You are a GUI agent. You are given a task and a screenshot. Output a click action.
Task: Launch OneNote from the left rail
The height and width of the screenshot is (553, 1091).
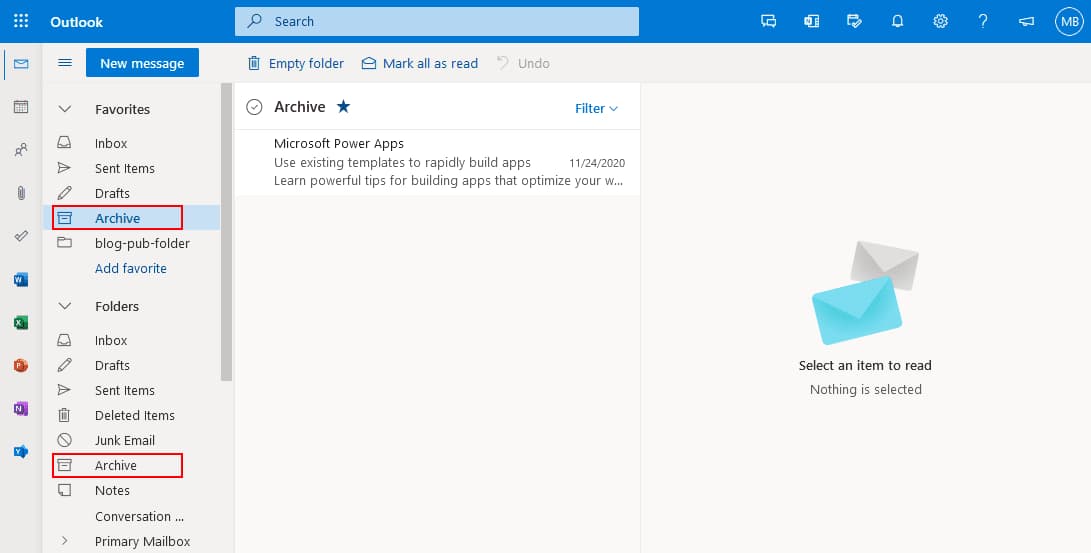[21, 408]
